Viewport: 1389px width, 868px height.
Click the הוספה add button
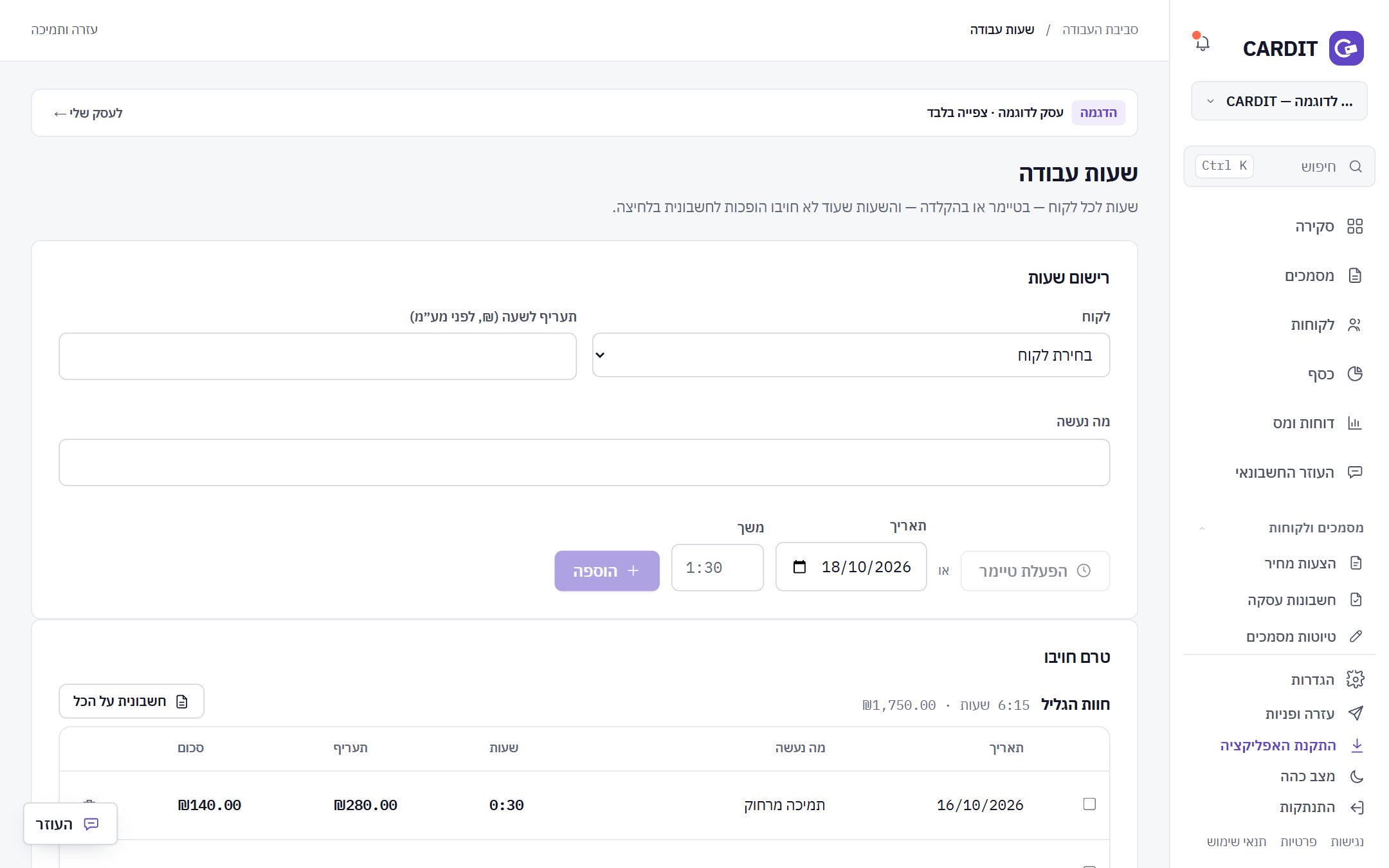tap(607, 571)
